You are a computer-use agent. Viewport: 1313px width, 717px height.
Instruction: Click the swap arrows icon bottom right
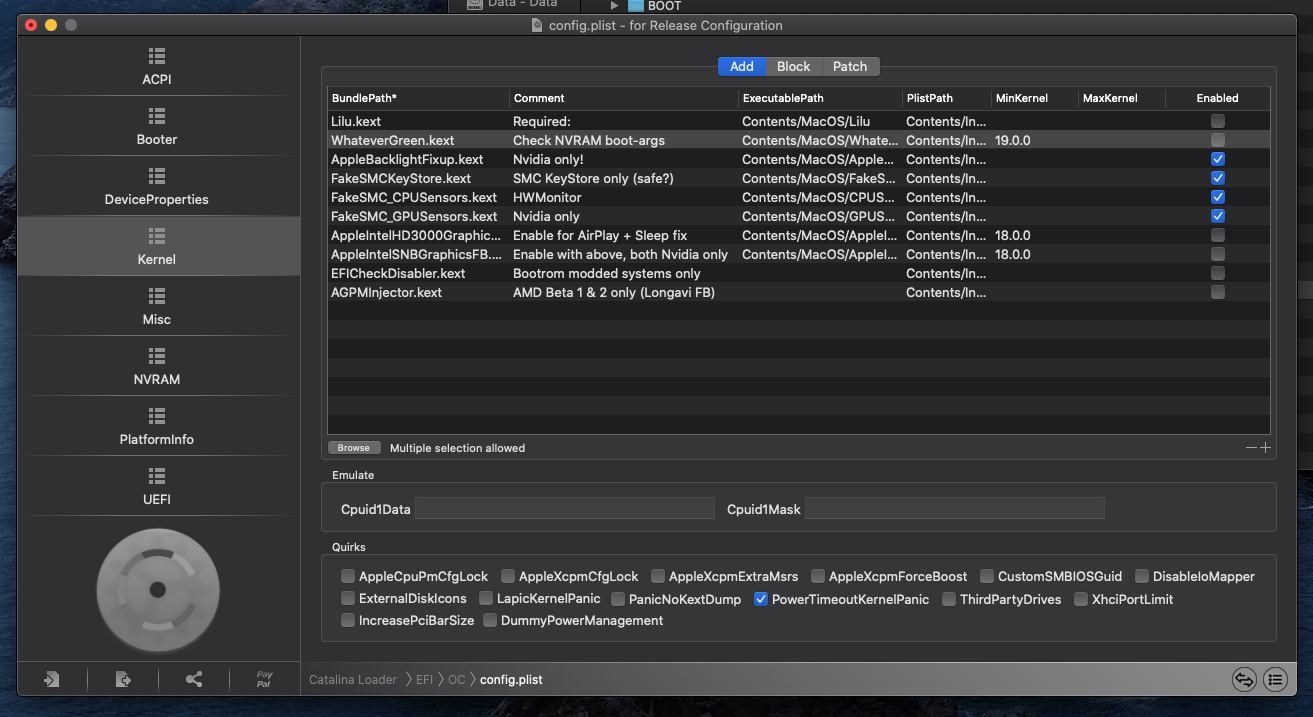pyautogui.click(x=1244, y=679)
